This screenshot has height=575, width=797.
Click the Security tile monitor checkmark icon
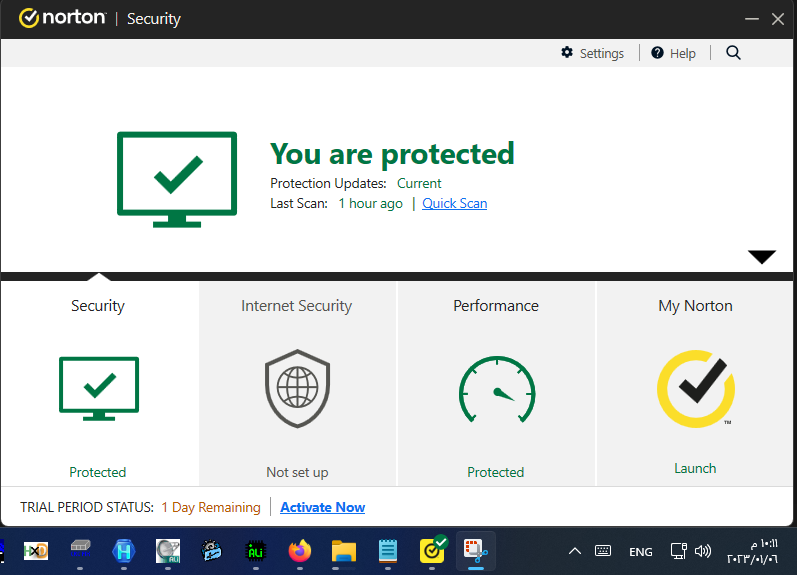(x=99, y=388)
